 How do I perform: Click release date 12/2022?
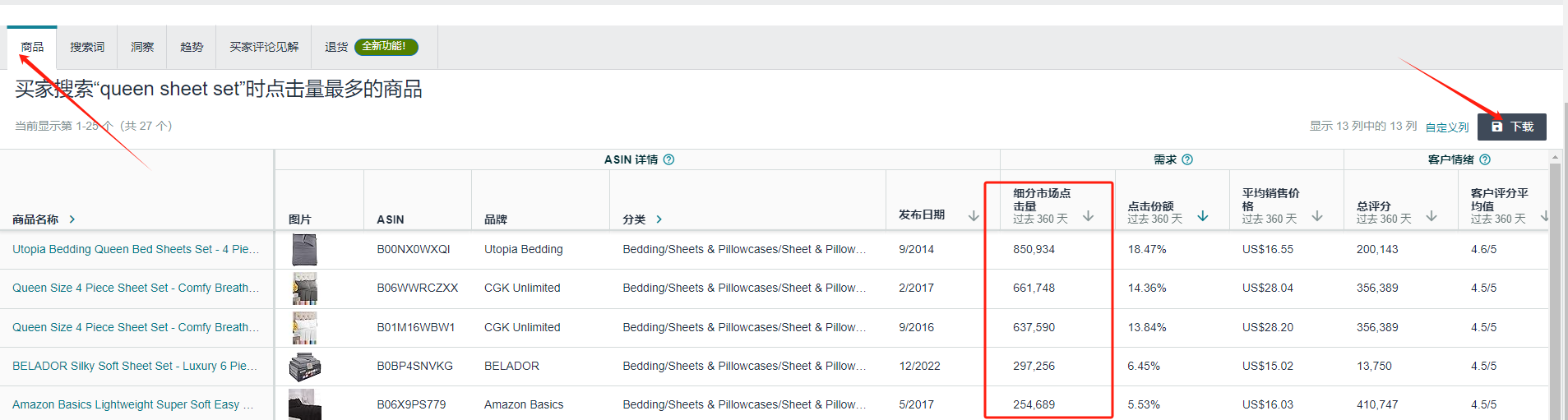(x=919, y=366)
